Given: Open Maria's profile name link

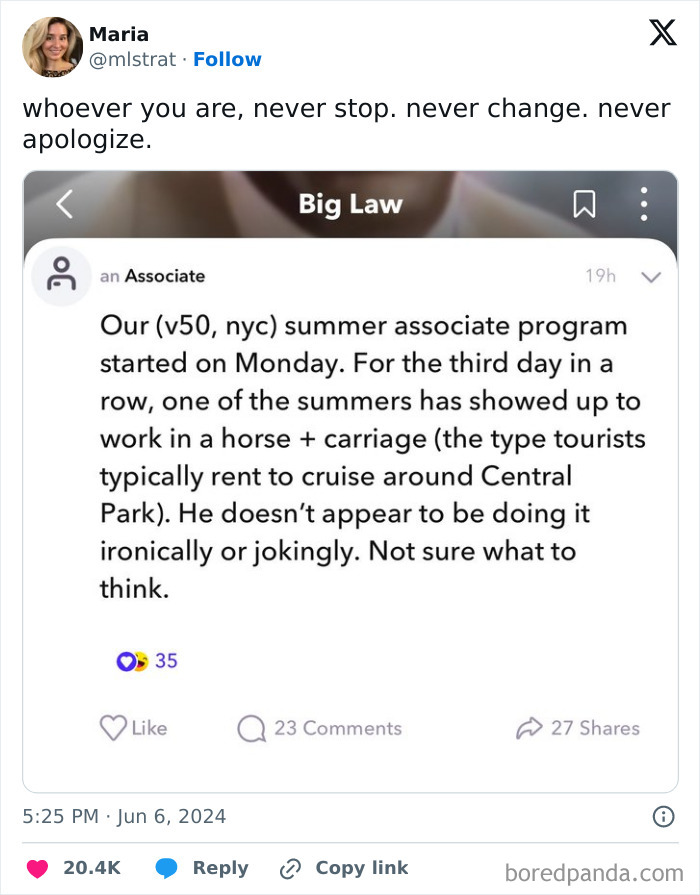Looking at the screenshot, I should click(x=119, y=34).
